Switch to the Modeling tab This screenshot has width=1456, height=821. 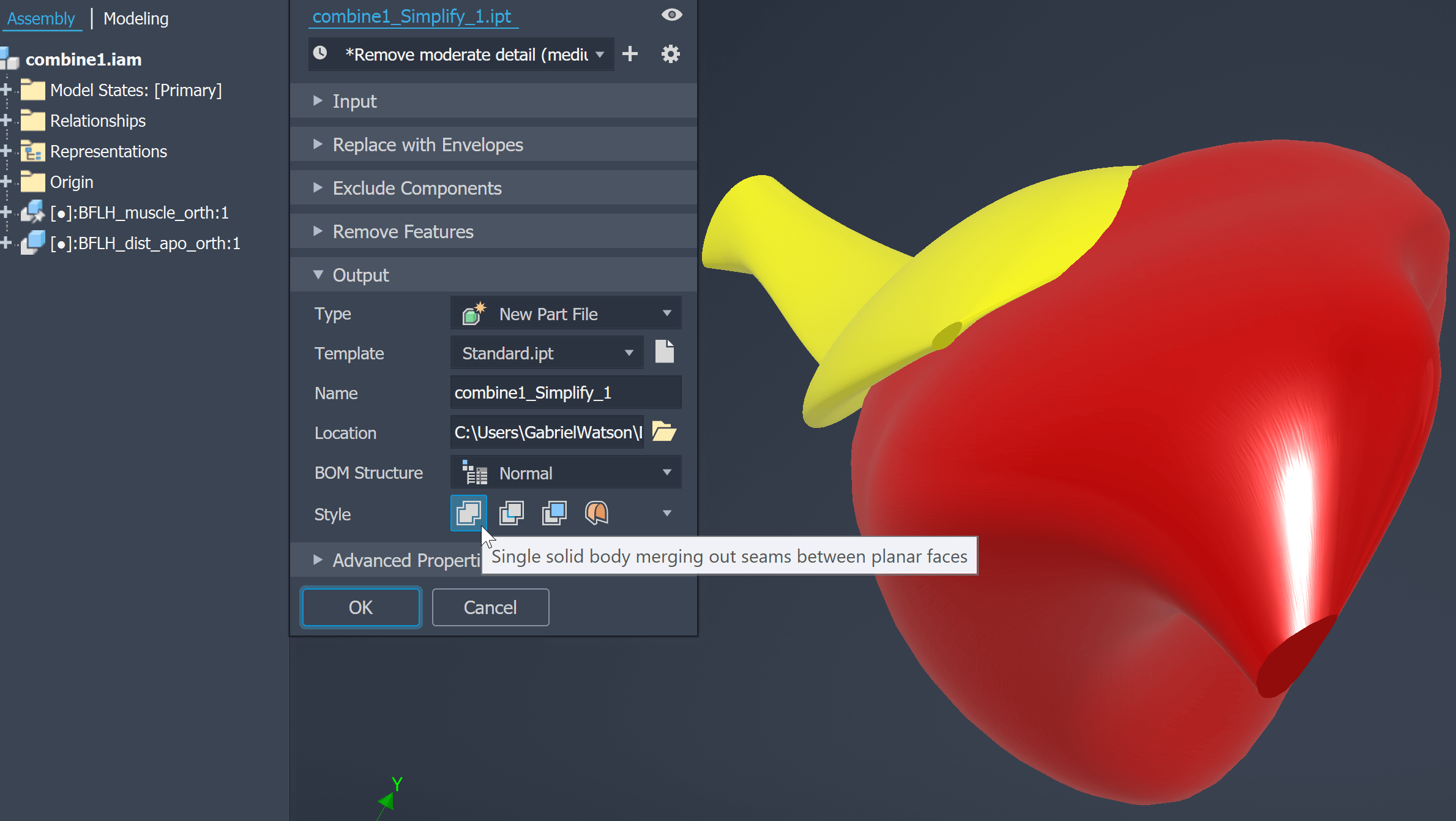pyautogui.click(x=136, y=18)
